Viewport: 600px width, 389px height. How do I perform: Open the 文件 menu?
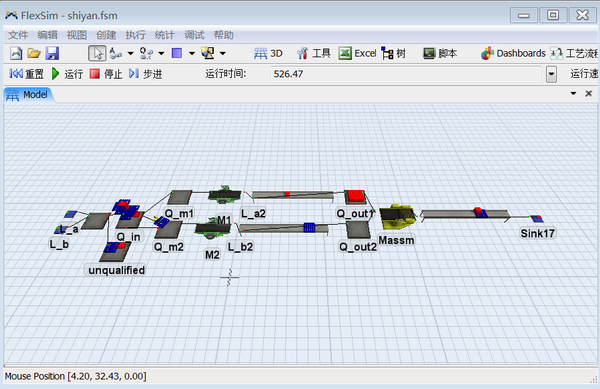point(18,35)
